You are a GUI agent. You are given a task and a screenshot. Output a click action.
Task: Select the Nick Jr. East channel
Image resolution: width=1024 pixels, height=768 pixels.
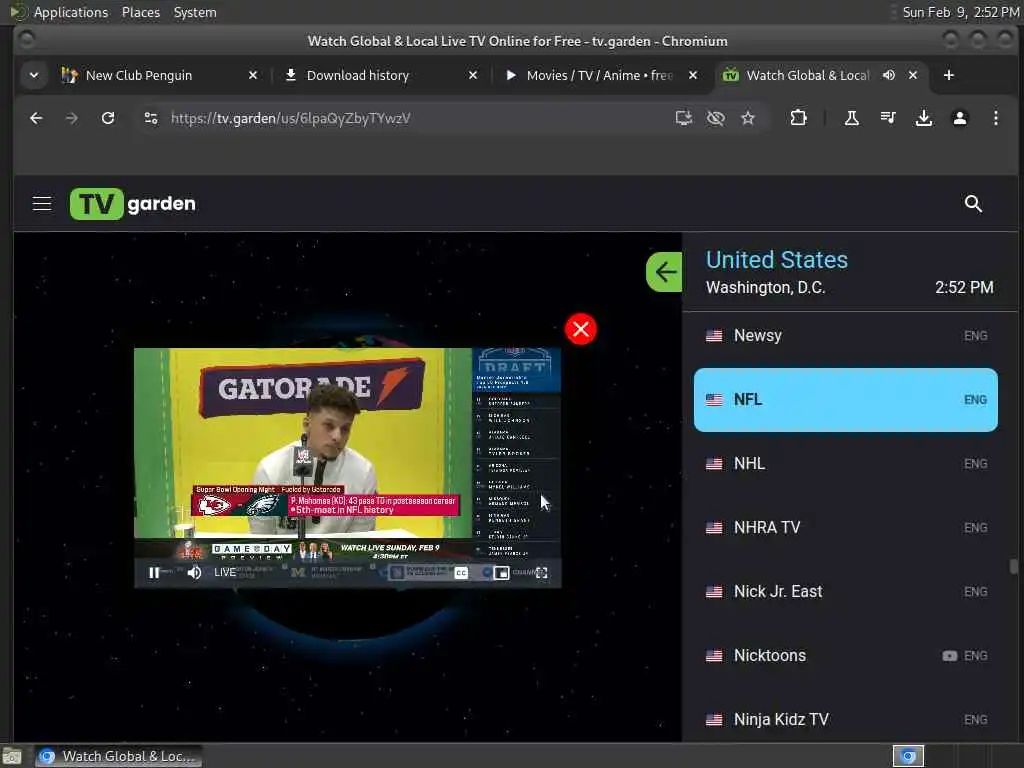pyautogui.click(x=846, y=592)
